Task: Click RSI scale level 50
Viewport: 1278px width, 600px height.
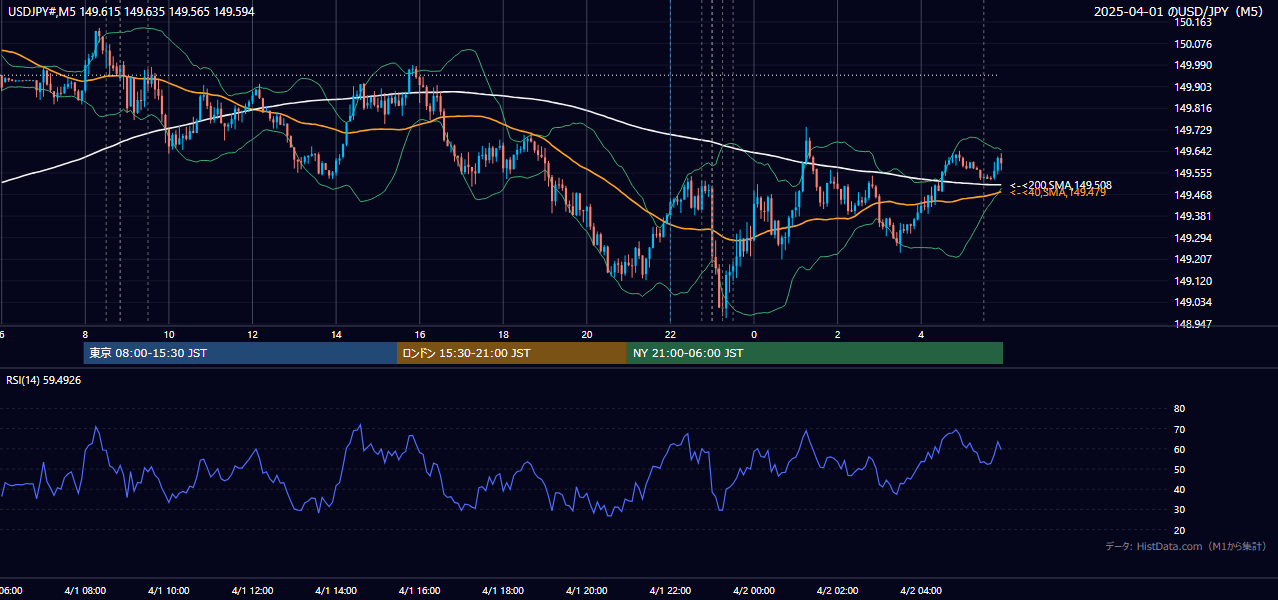Action: (1179, 469)
